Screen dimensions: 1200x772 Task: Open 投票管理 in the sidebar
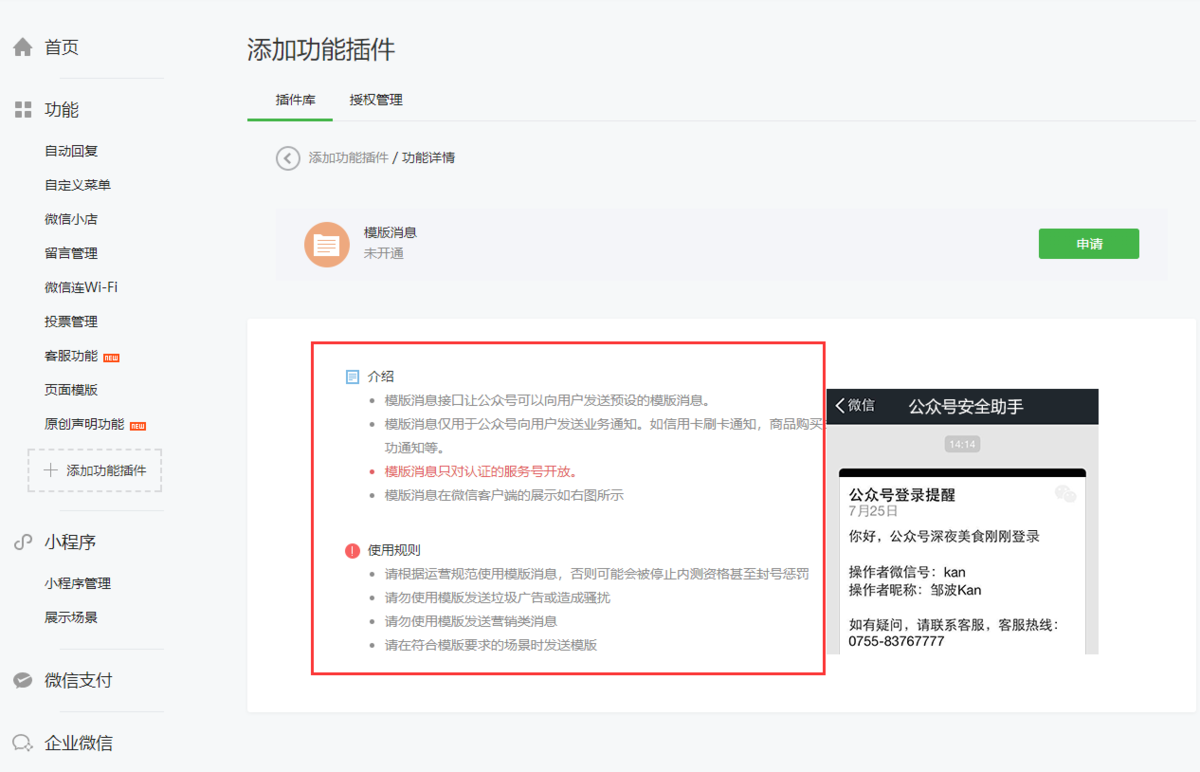(71, 321)
